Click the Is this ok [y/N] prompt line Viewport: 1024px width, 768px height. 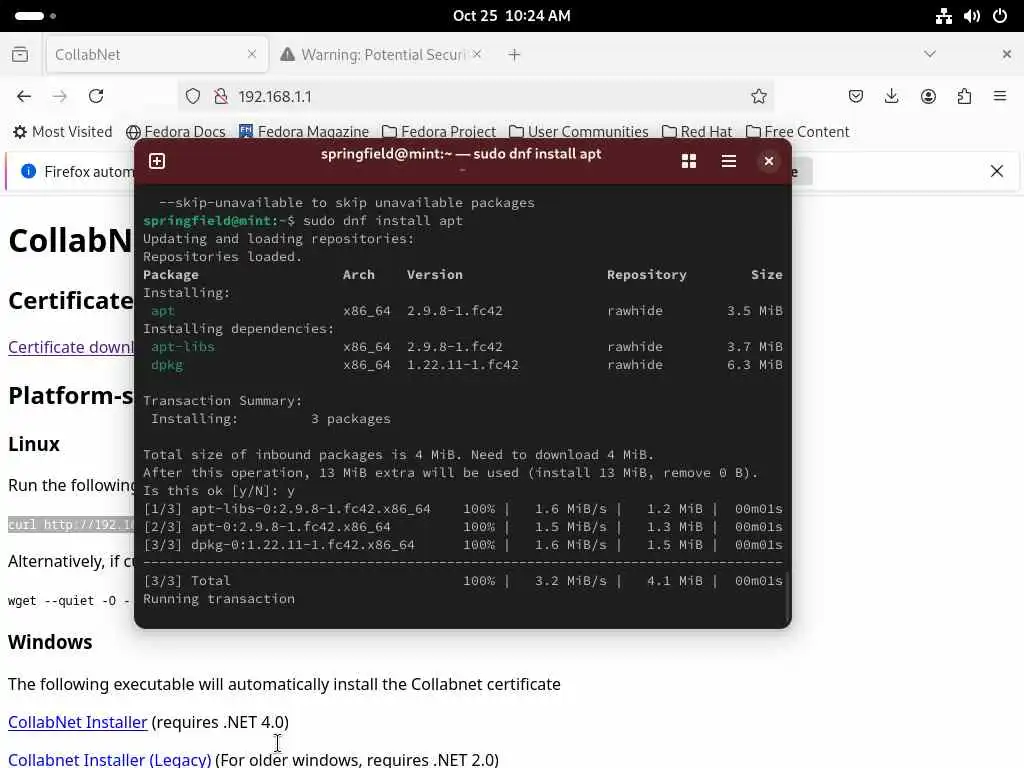tap(219, 491)
